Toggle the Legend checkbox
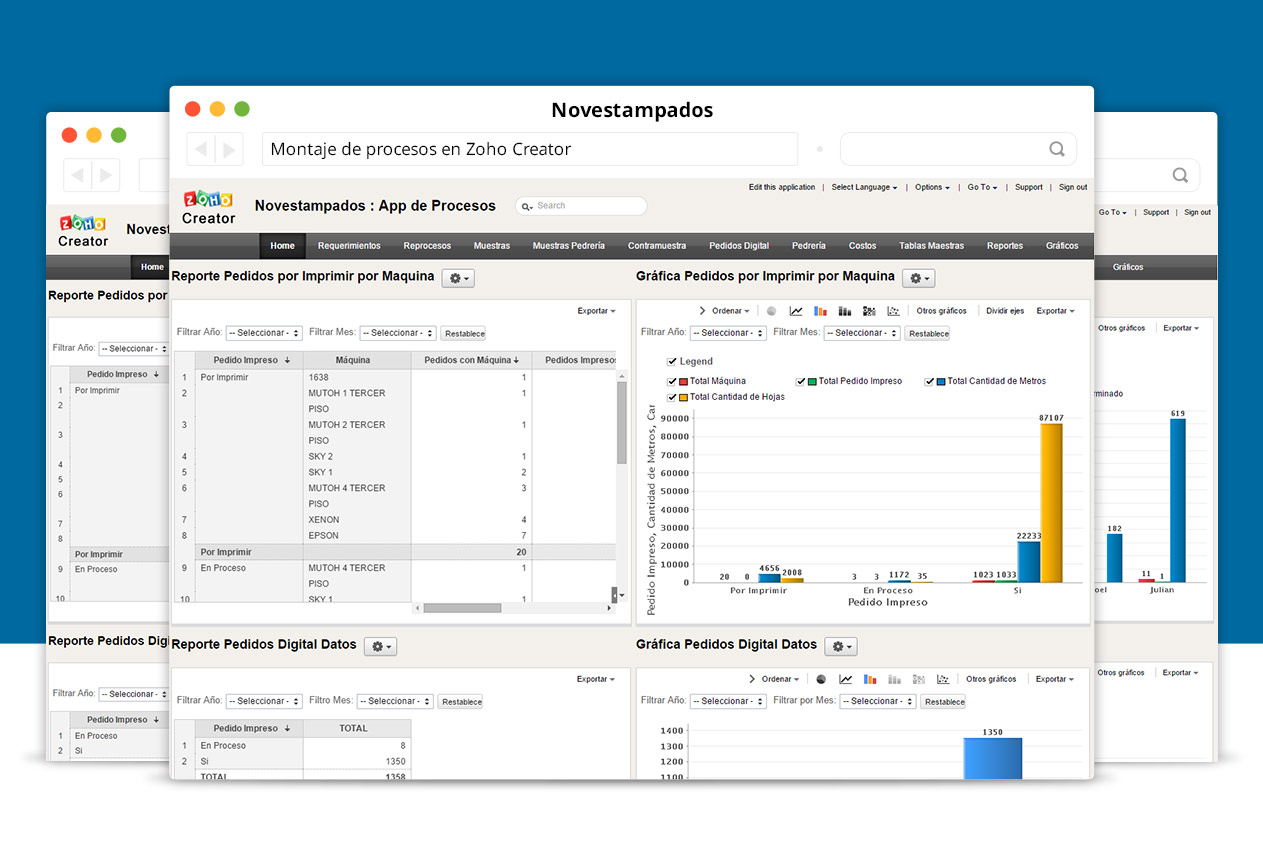Viewport: 1263px width, 860px height. 672,361
